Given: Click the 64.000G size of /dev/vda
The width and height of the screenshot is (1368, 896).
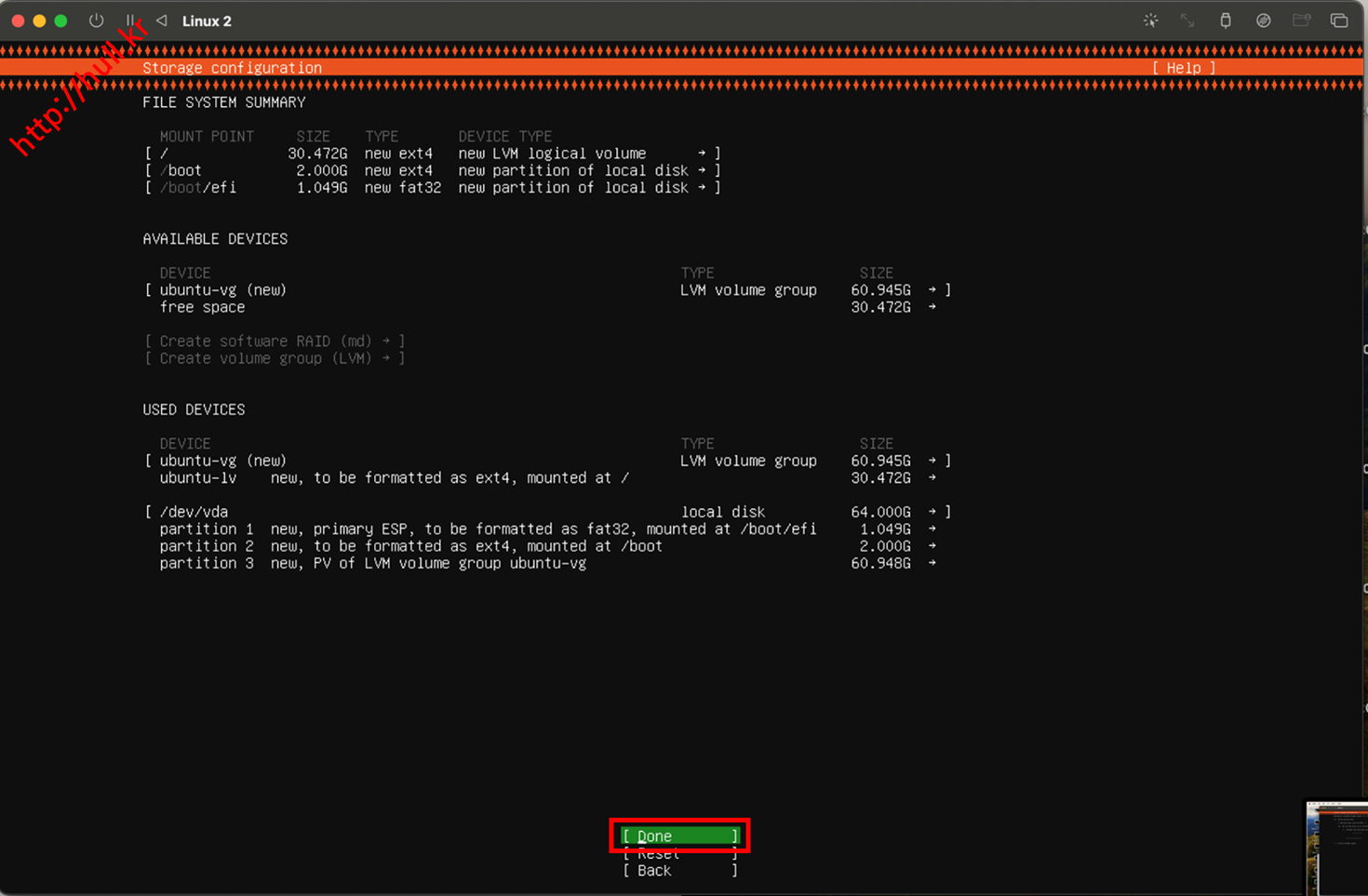Looking at the screenshot, I should point(880,512).
